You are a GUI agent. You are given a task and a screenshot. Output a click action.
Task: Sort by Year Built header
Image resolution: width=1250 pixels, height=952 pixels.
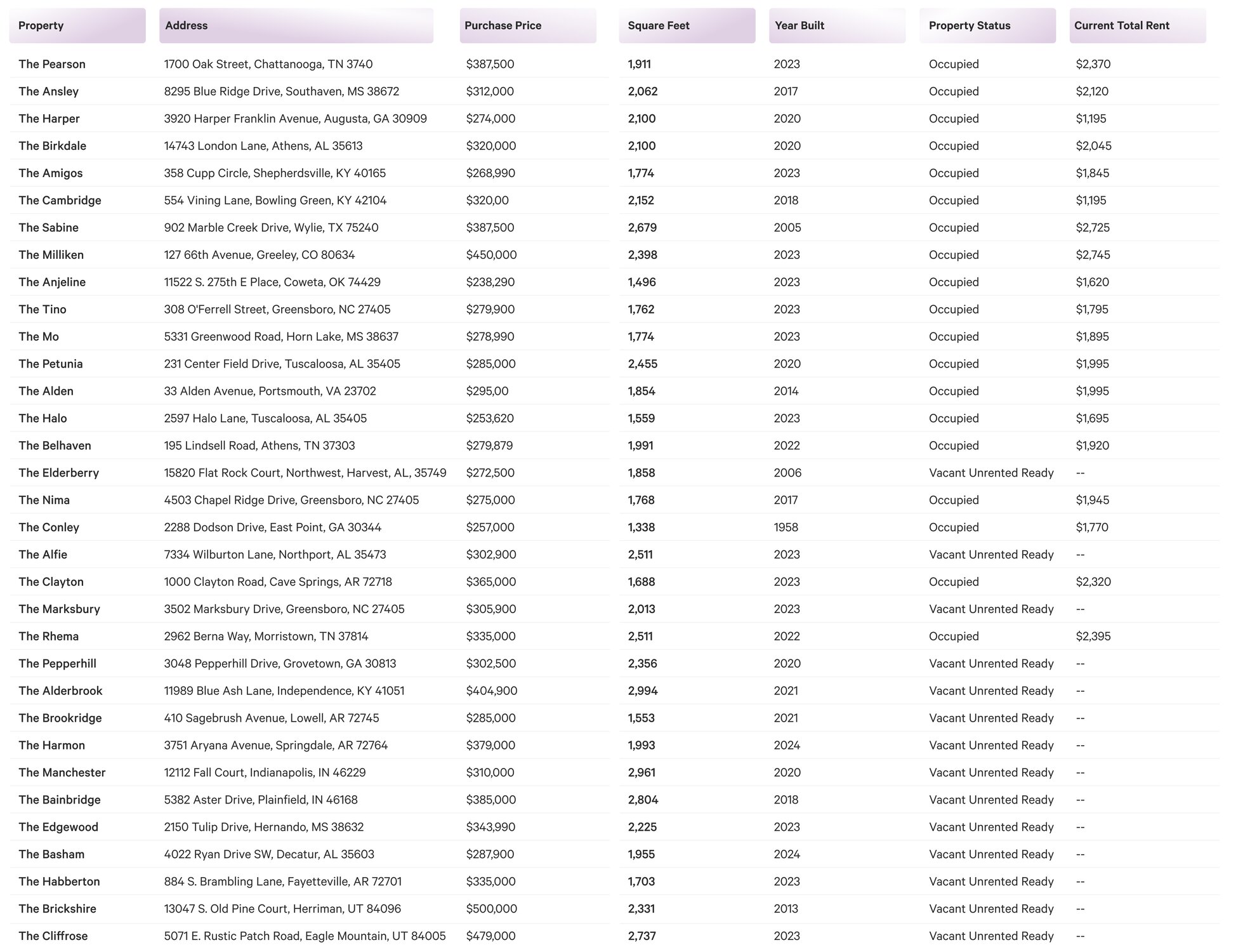838,25
